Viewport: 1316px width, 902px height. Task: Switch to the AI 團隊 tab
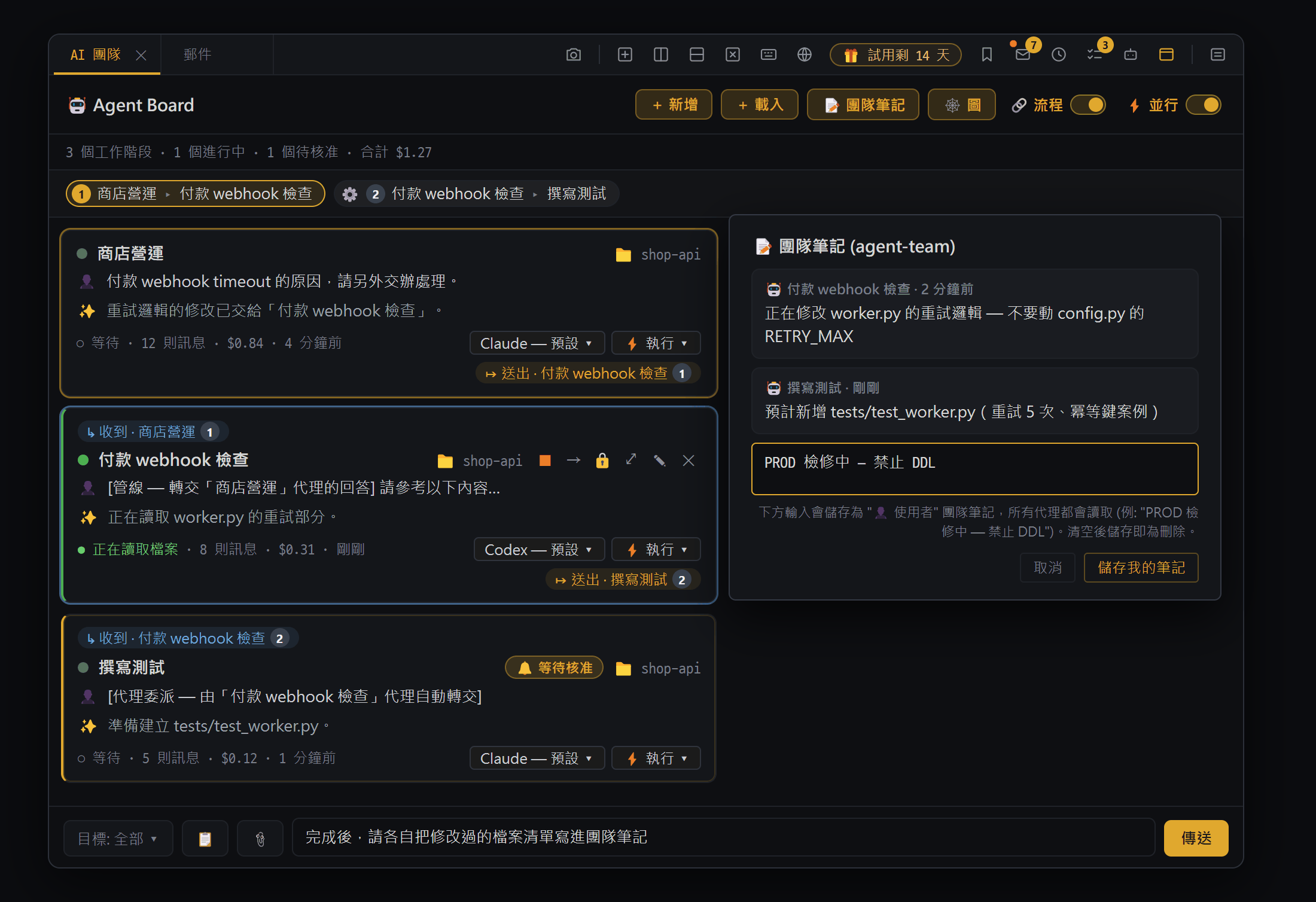(x=96, y=55)
